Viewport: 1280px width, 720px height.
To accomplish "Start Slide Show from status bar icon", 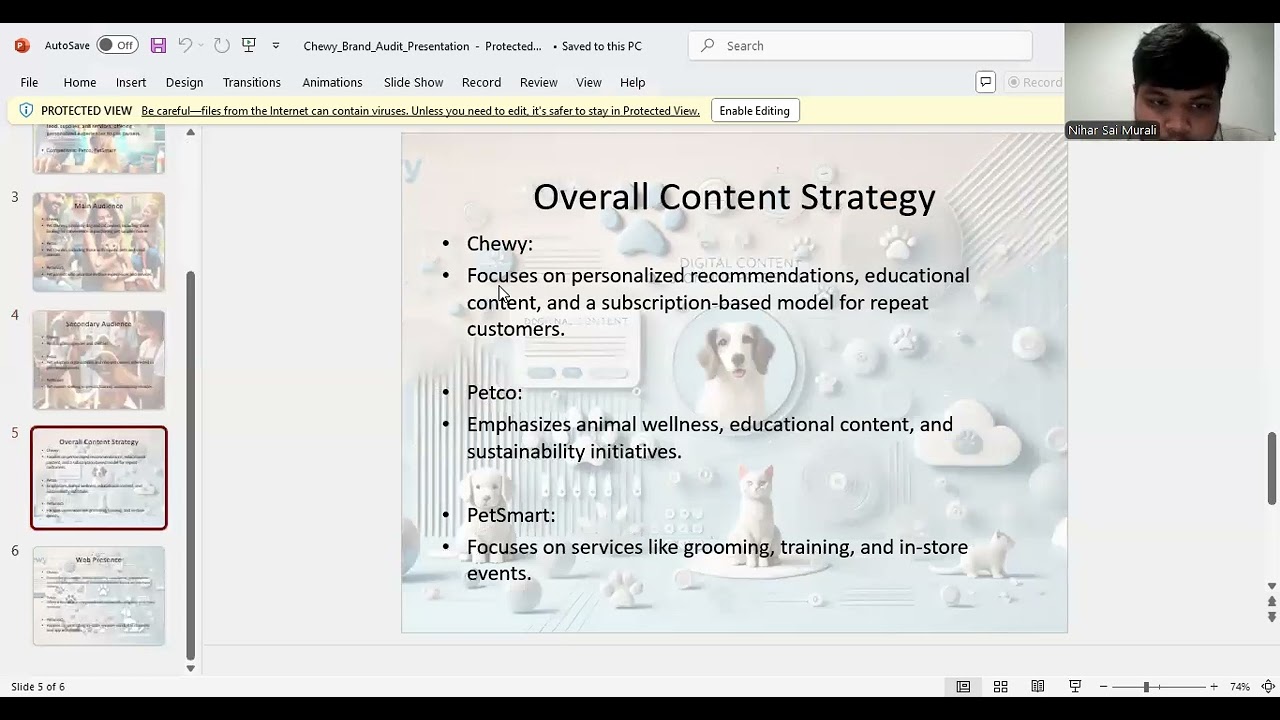I will click(x=1075, y=687).
